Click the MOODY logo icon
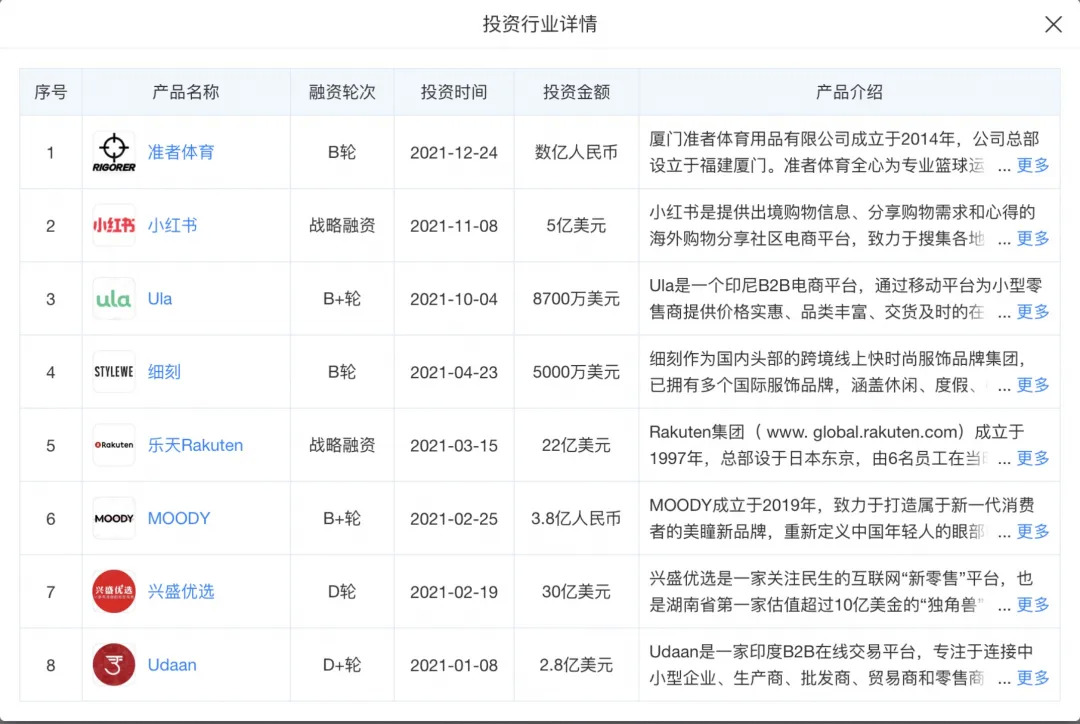The image size is (1080, 724). [114, 518]
